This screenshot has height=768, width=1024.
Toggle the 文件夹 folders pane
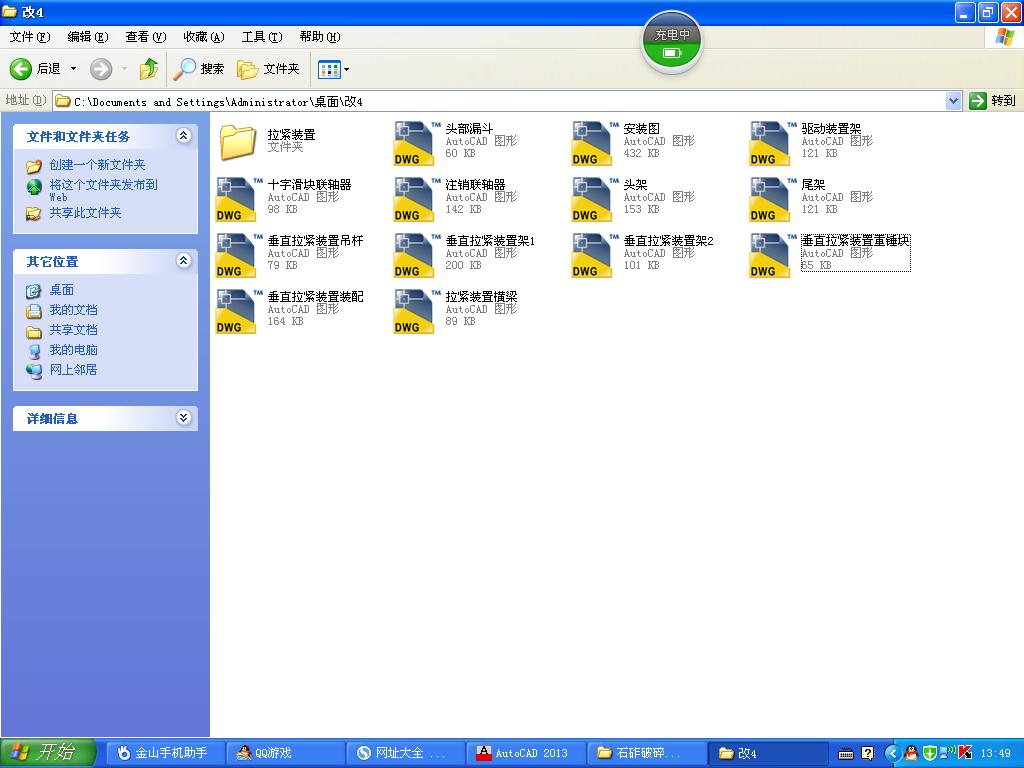(268, 69)
